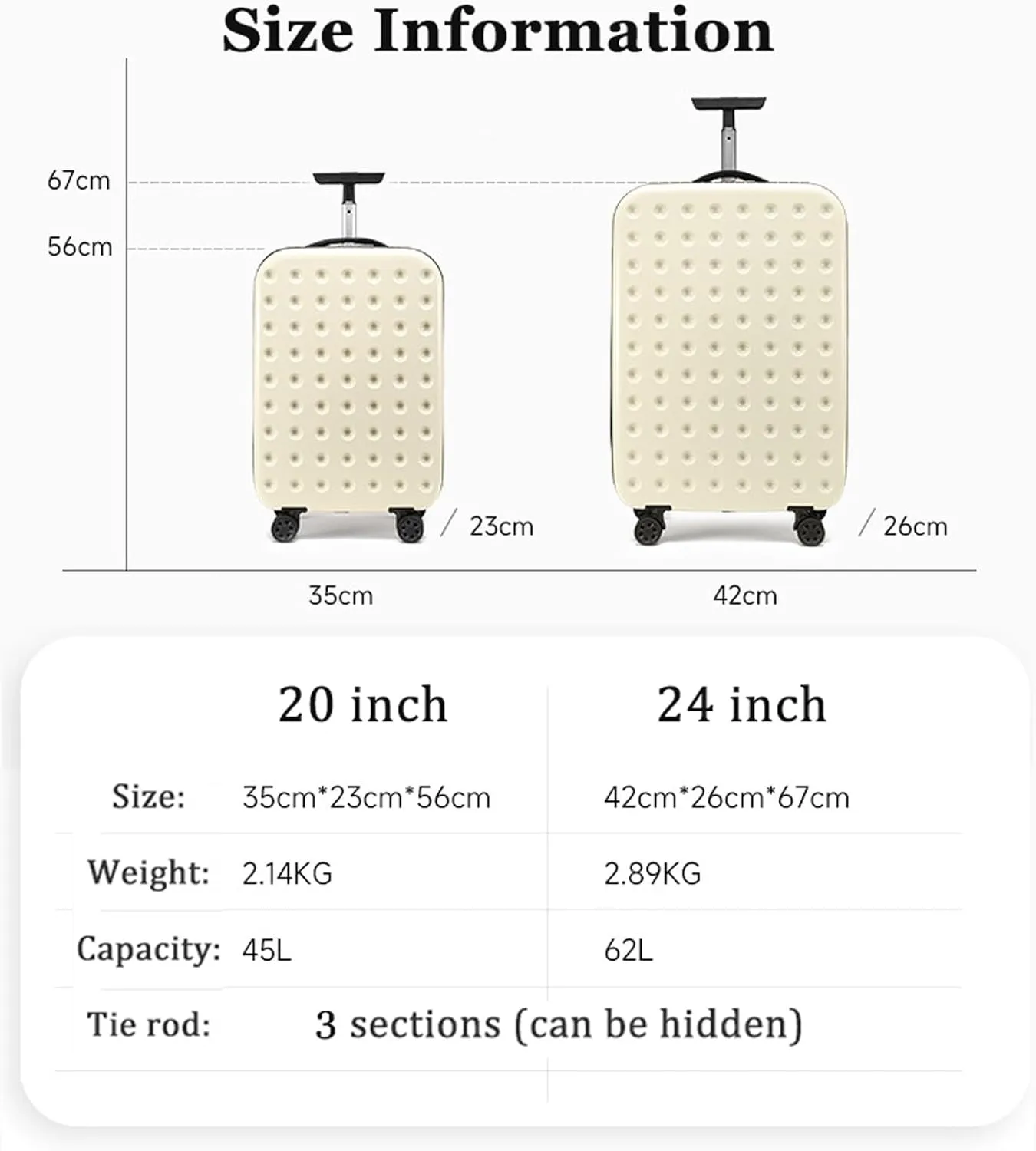1036x1151 pixels.
Task: Click the telescoping handle of the small suitcase
Action: [x=348, y=208]
